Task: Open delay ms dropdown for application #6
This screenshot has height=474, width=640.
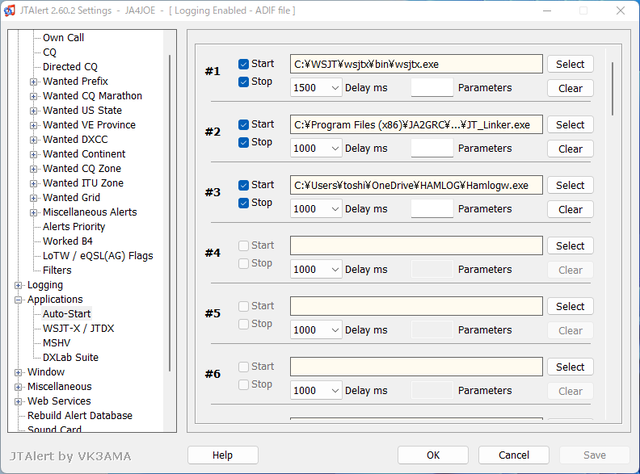Action: (x=316, y=390)
